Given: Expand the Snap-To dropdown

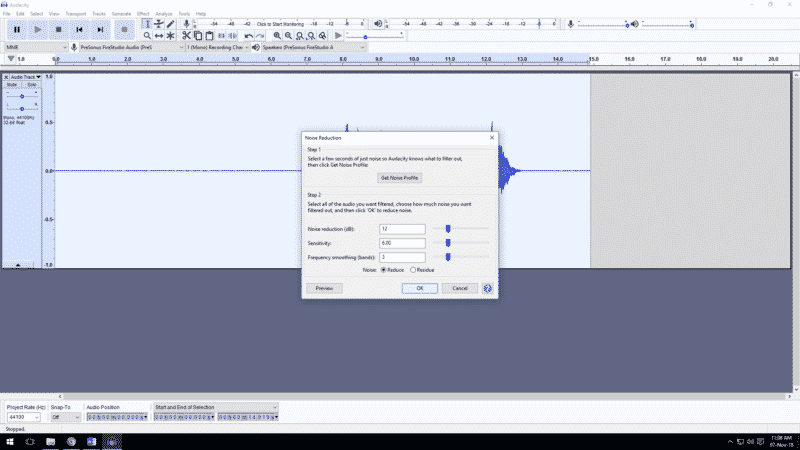Looking at the screenshot, I should point(65,417).
